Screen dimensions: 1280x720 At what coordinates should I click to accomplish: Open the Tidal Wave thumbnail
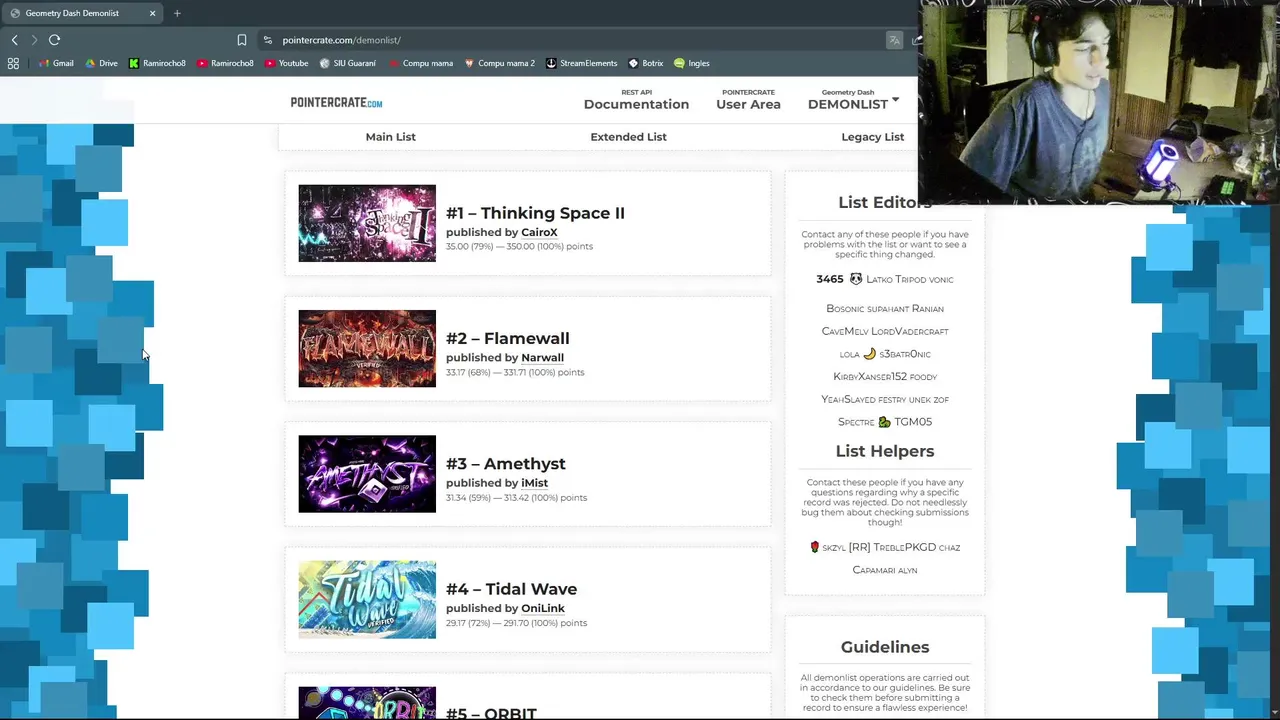[367, 600]
